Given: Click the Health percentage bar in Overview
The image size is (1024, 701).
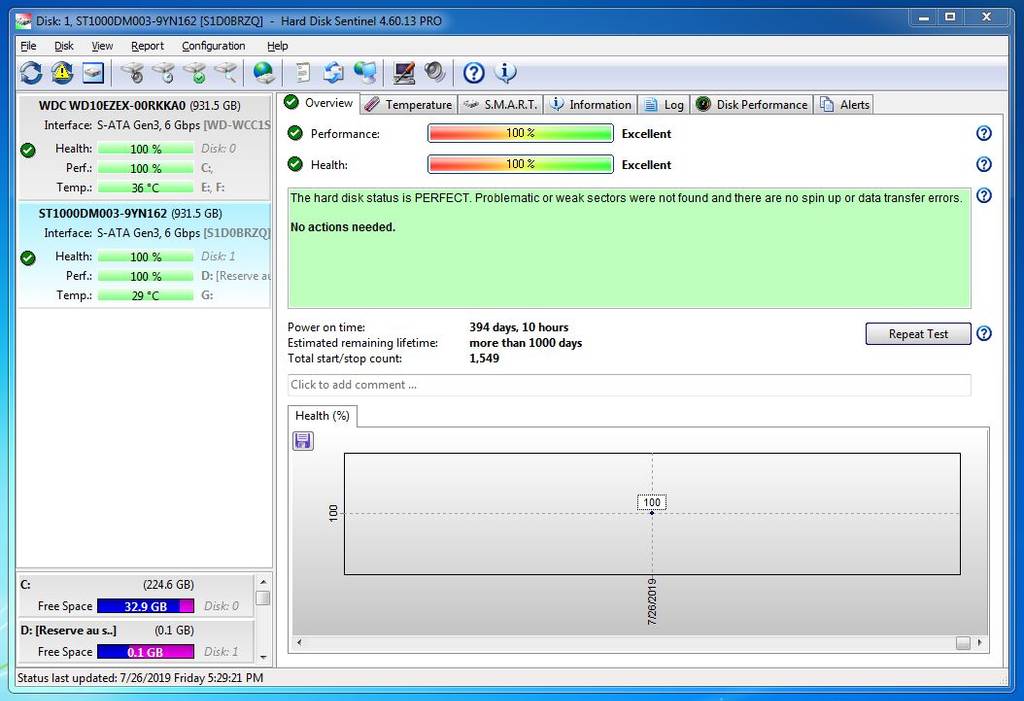Looking at the screenshot, I should point(520,165).
